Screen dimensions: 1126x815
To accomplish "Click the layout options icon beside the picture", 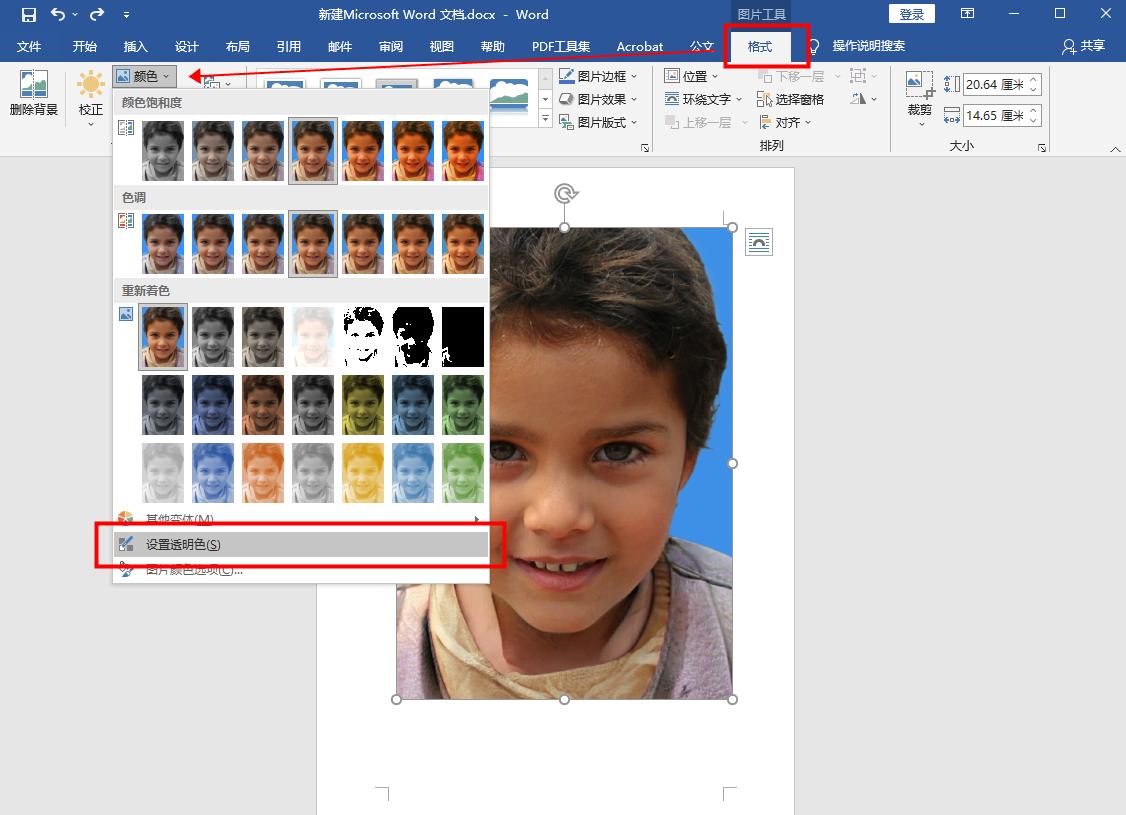I will [759, 242].
